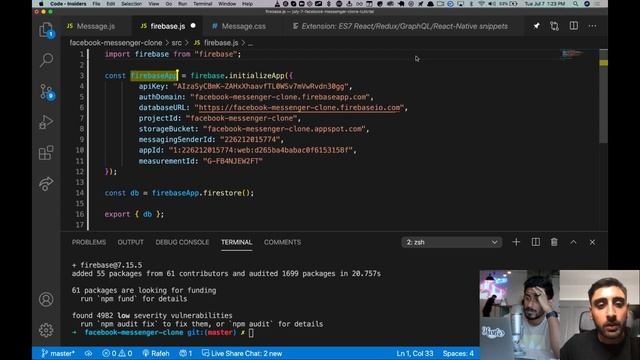This screenshot has height=360, width=640.
Task: Click the facebook-messenger-clone breadcrumb
Action: (116, 42)
